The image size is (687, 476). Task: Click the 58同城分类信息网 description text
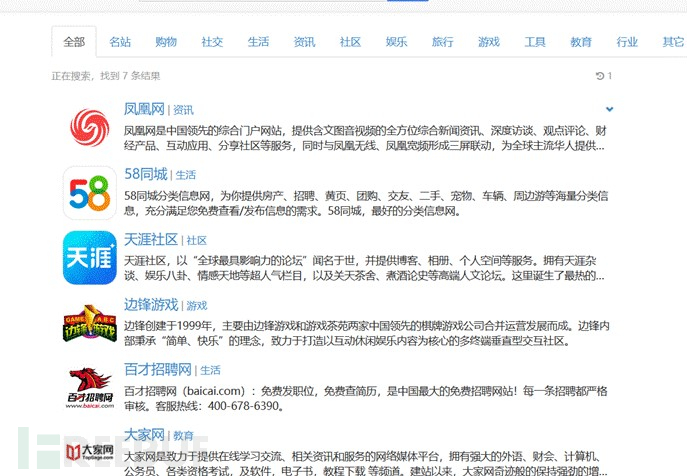(366, 203)
